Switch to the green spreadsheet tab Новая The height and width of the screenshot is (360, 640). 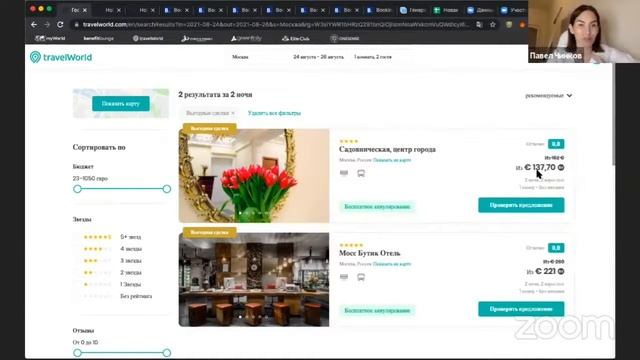pyautogui.click(x=446, y=10)
